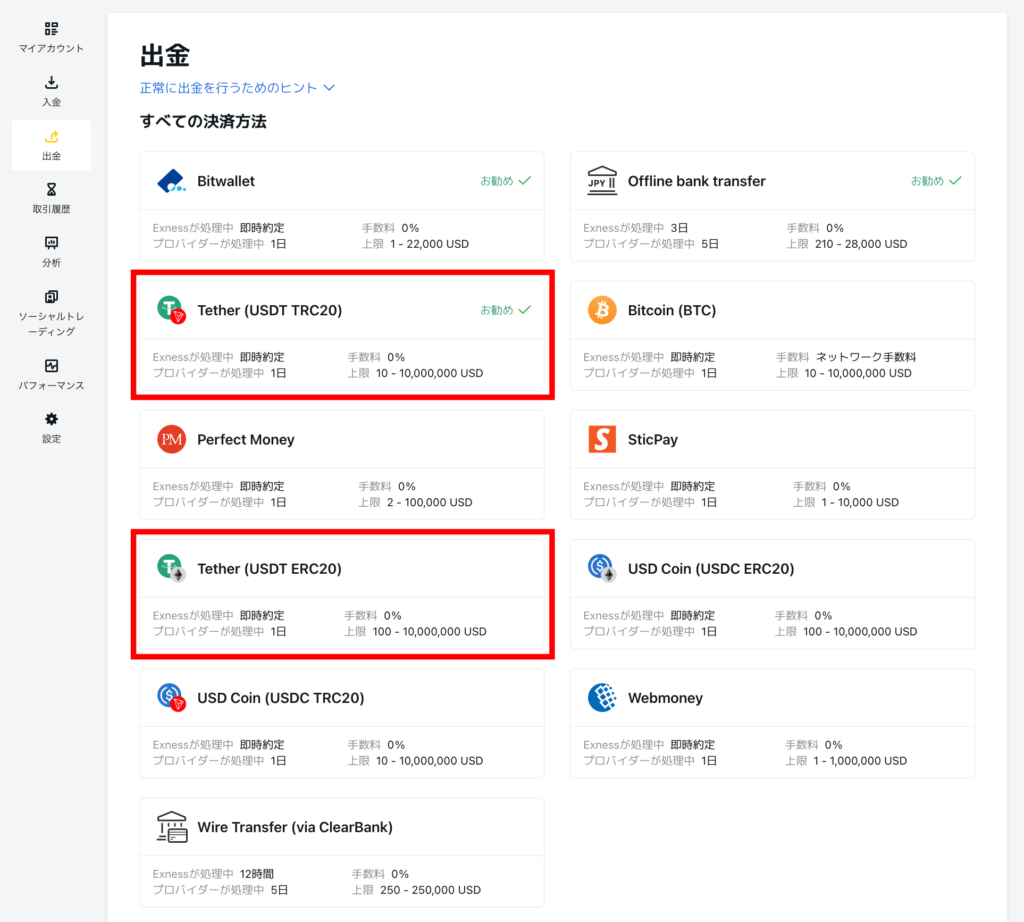The width and height of the screenshot is (1024, 922).
Task: Click the USD Coin USDC TRC20 logo
Action: (x=172, y=697)
